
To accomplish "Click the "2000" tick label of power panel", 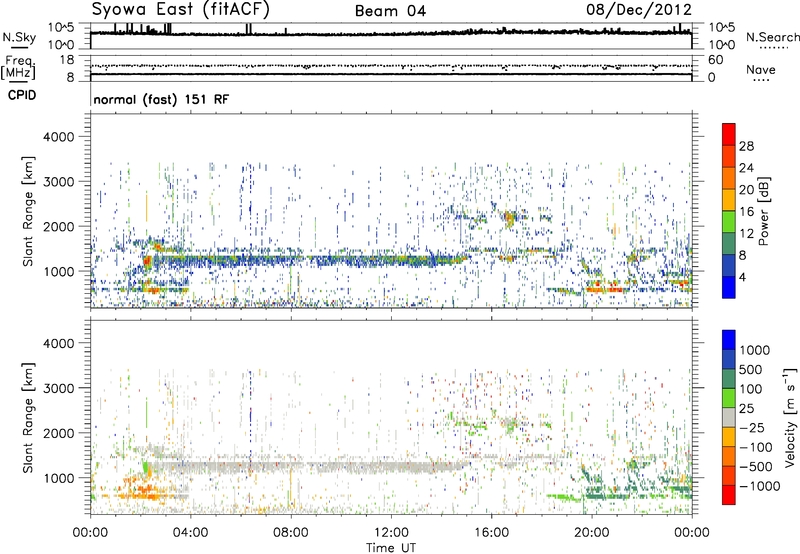I will click(x=59, y=226).
